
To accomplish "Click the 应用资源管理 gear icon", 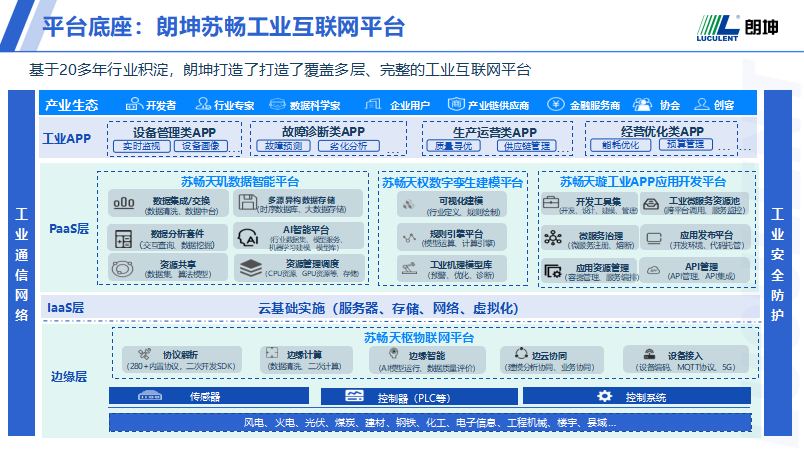I will click(x=553, y=271).
